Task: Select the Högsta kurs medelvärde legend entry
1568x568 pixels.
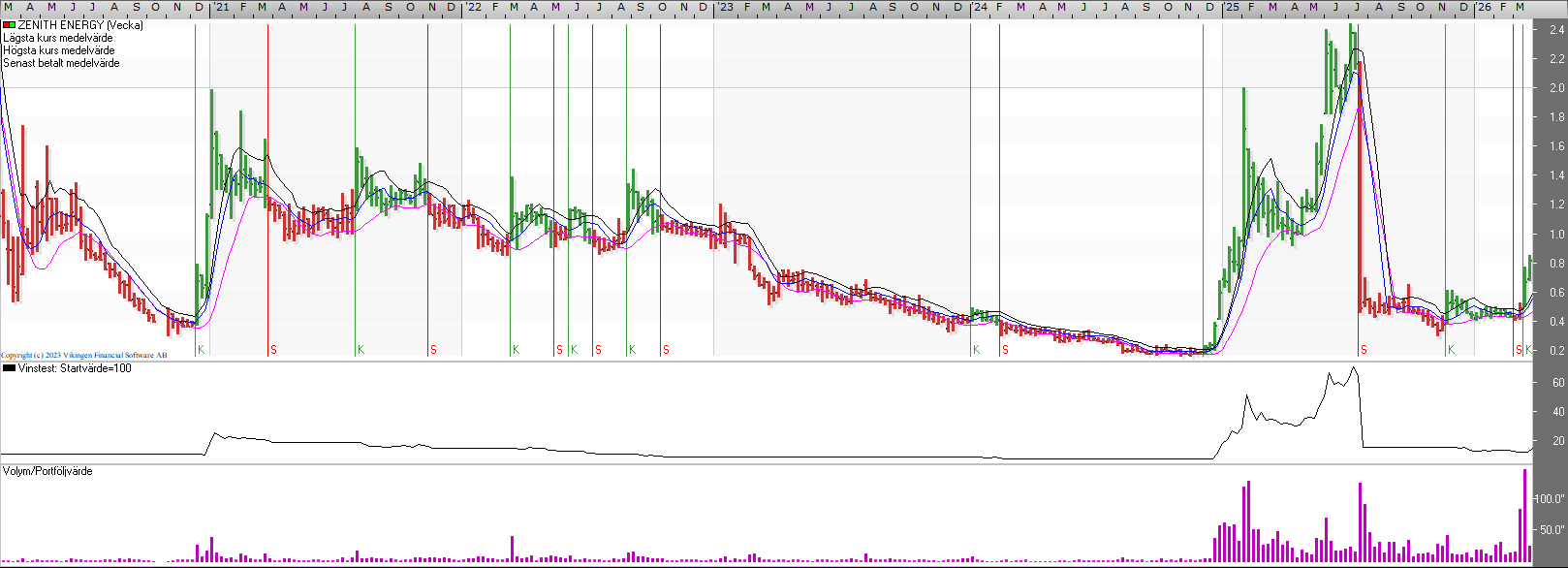Action: [58, 50]
